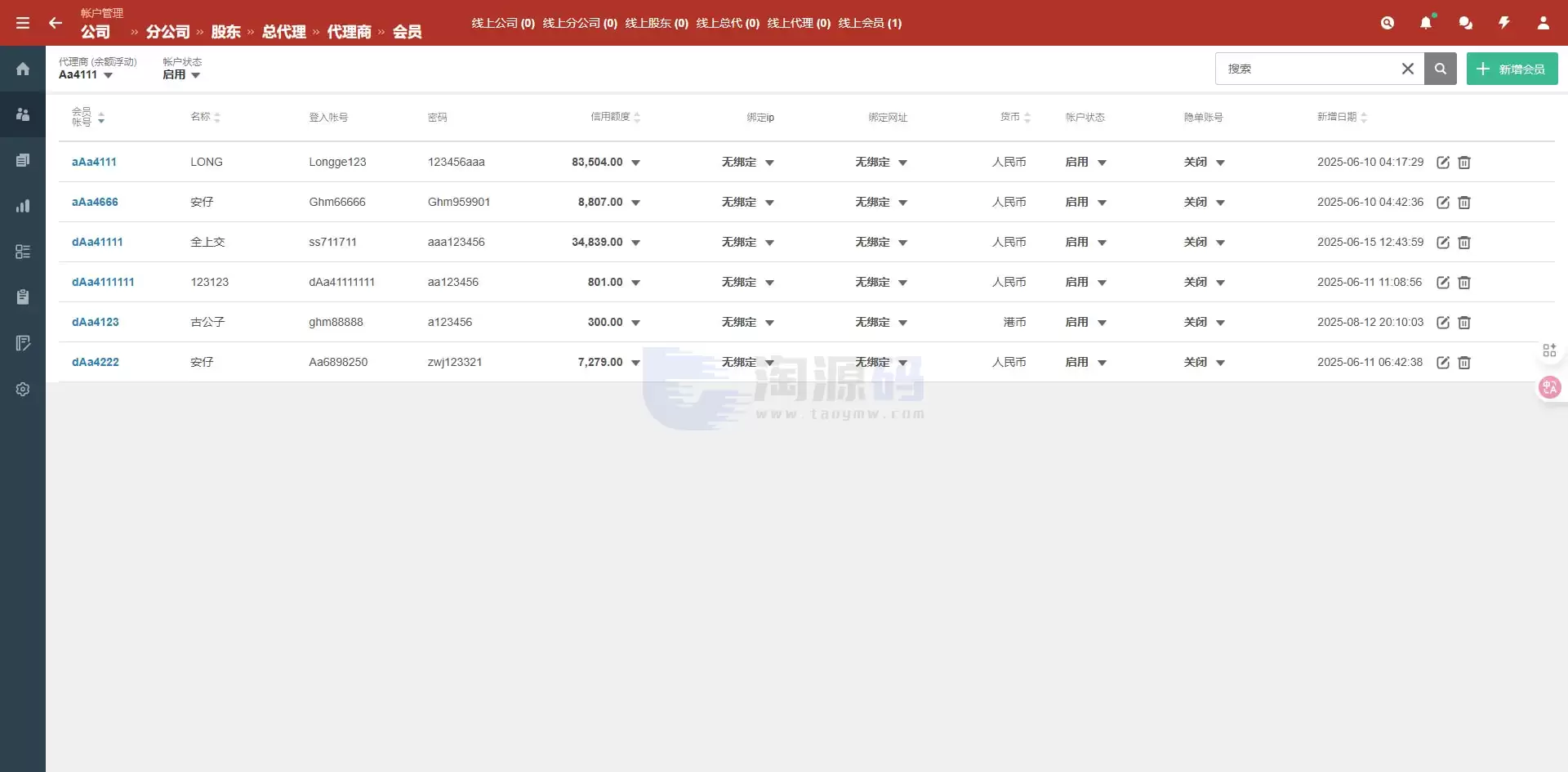Open the 帐户状态 filter dropdown

181,74
